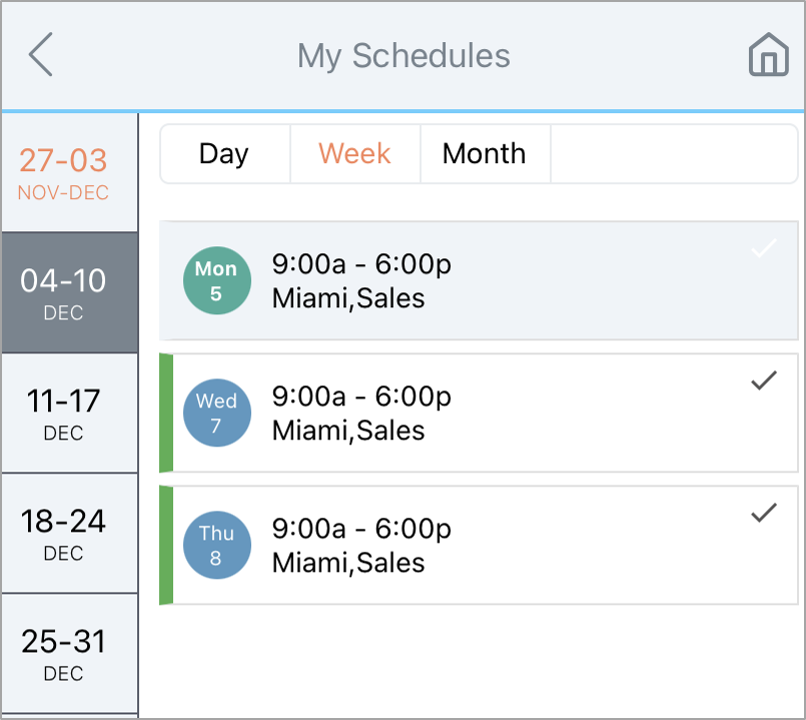Switch to Week view tab
806x720 pixels.
pyautogui.click(x=355, y=154)
